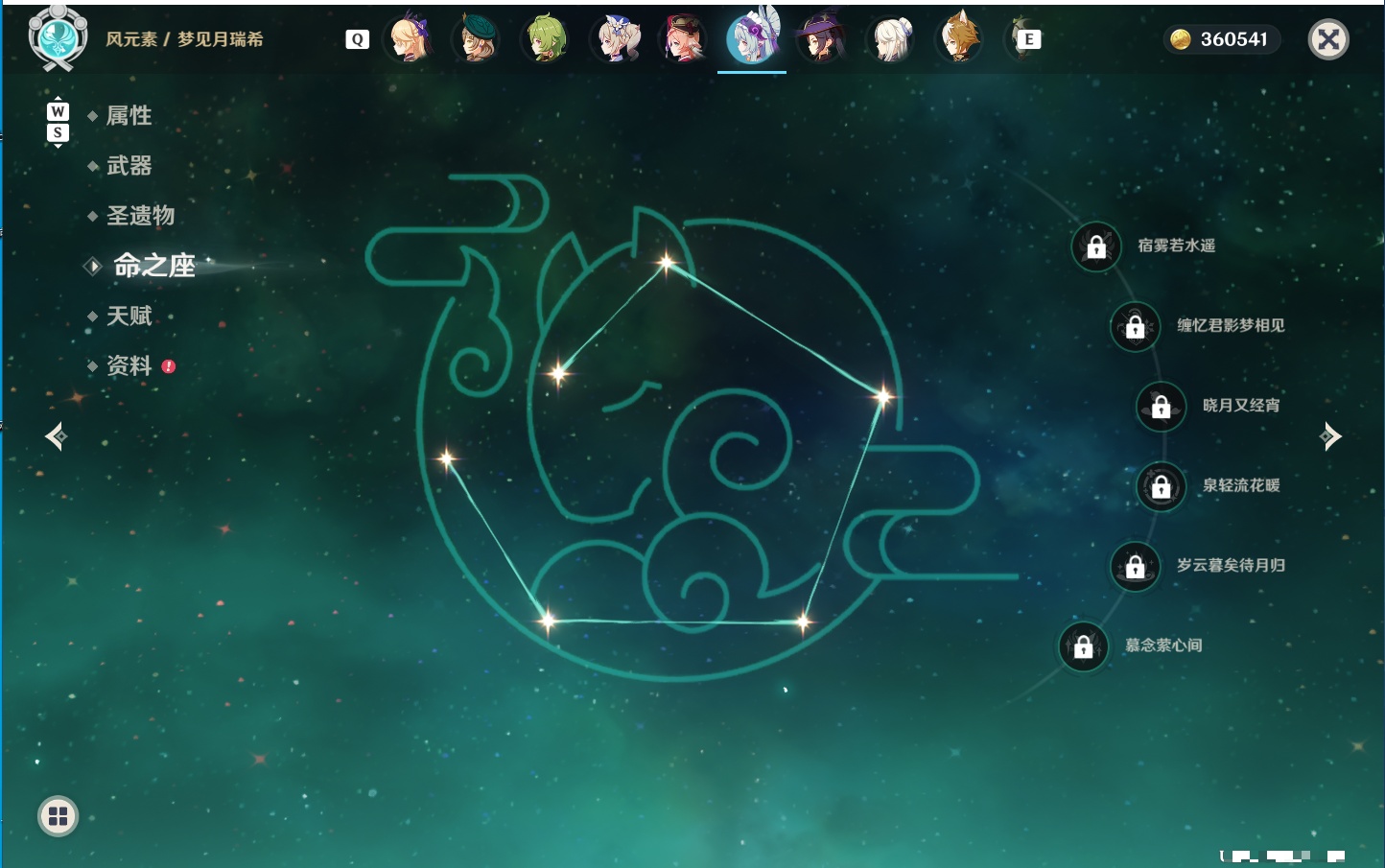
Task: Click the locked 宿雾若水遥 constellation node
Action: 1096,246
